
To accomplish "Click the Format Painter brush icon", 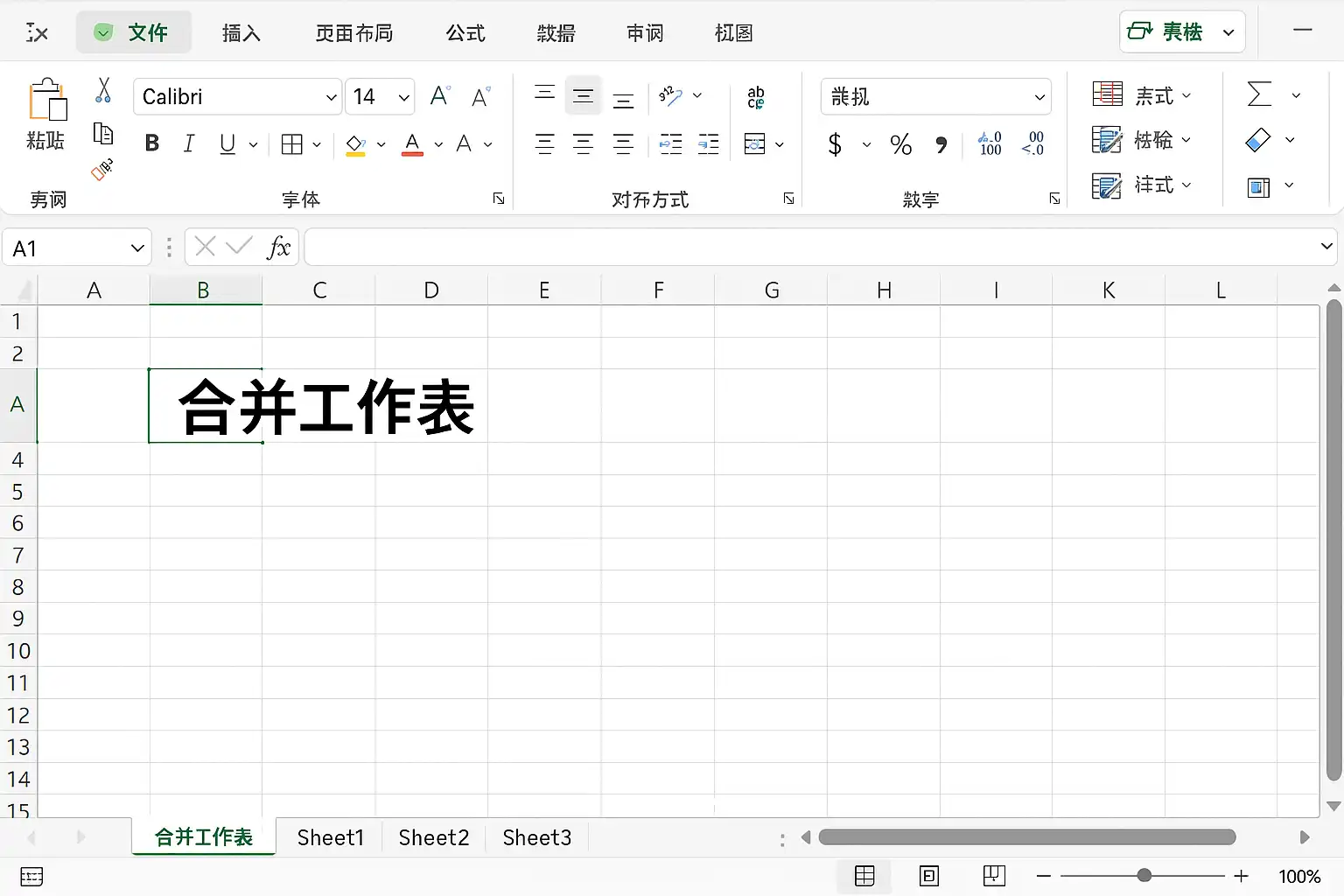I will click(102, 170).
